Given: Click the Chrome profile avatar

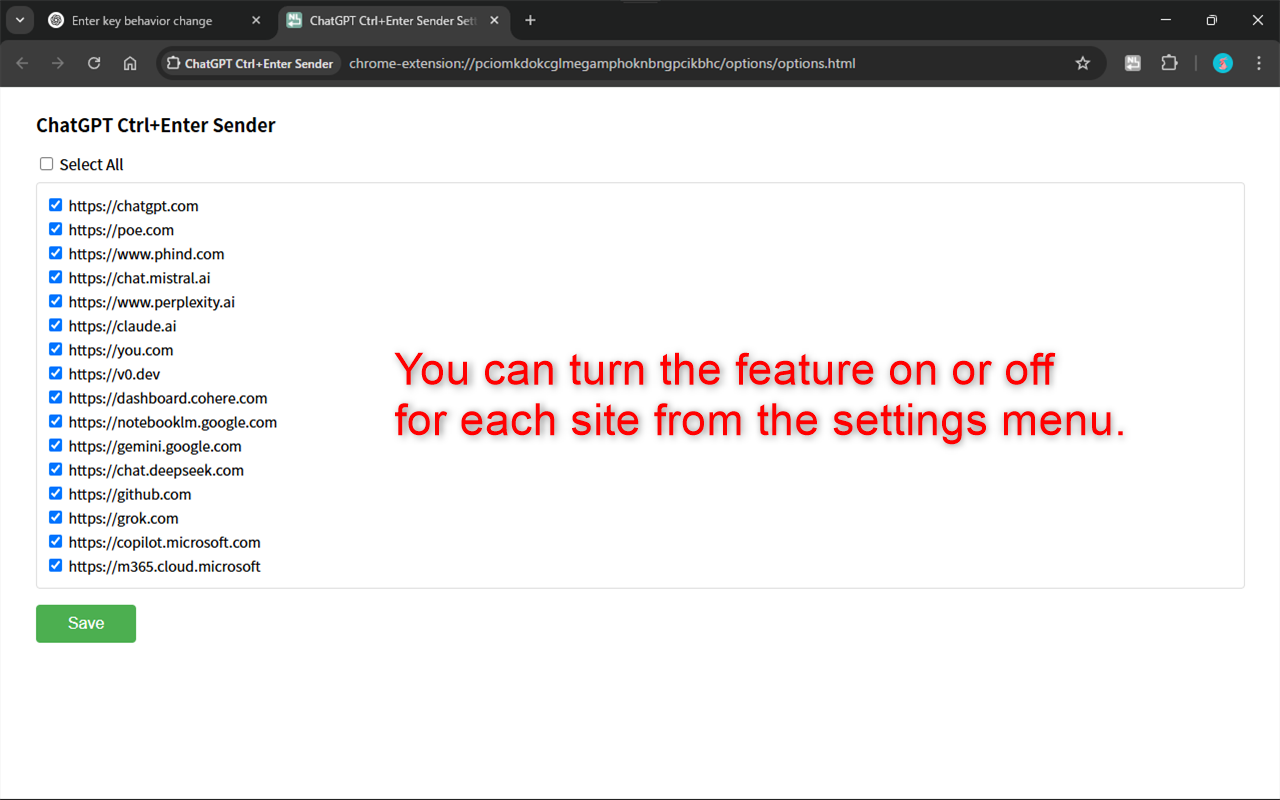Looking at the screenshot, I should point(1222,63).
